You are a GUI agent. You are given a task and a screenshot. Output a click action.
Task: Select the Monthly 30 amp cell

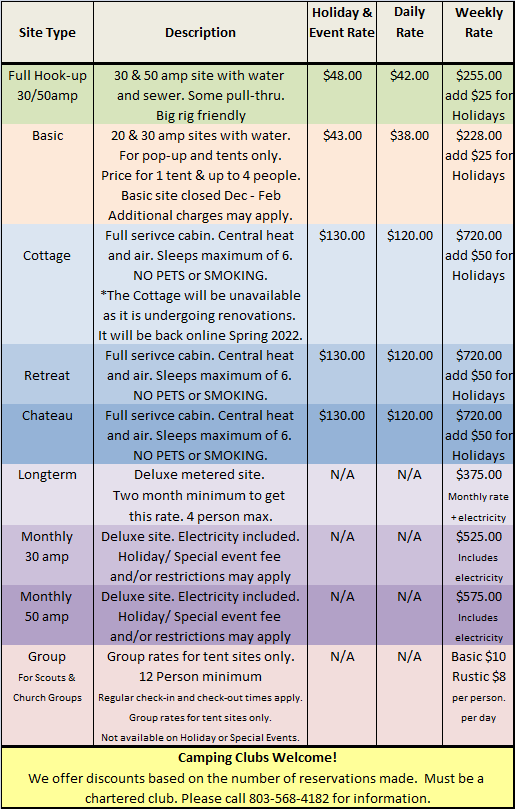tap(47, 555)
